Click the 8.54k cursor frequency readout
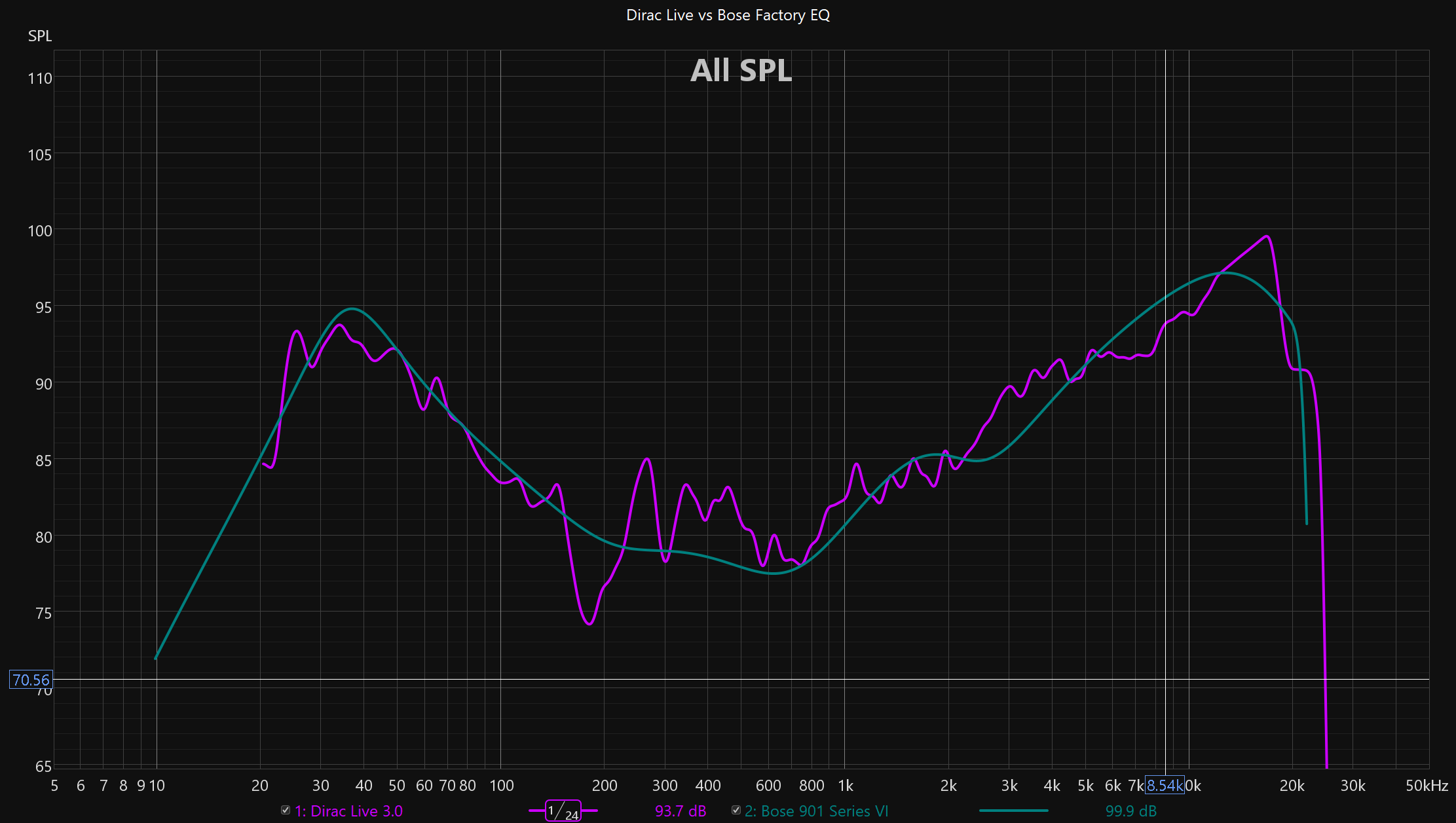This screenshot has width=1456, height=823. coord(1165,785)
